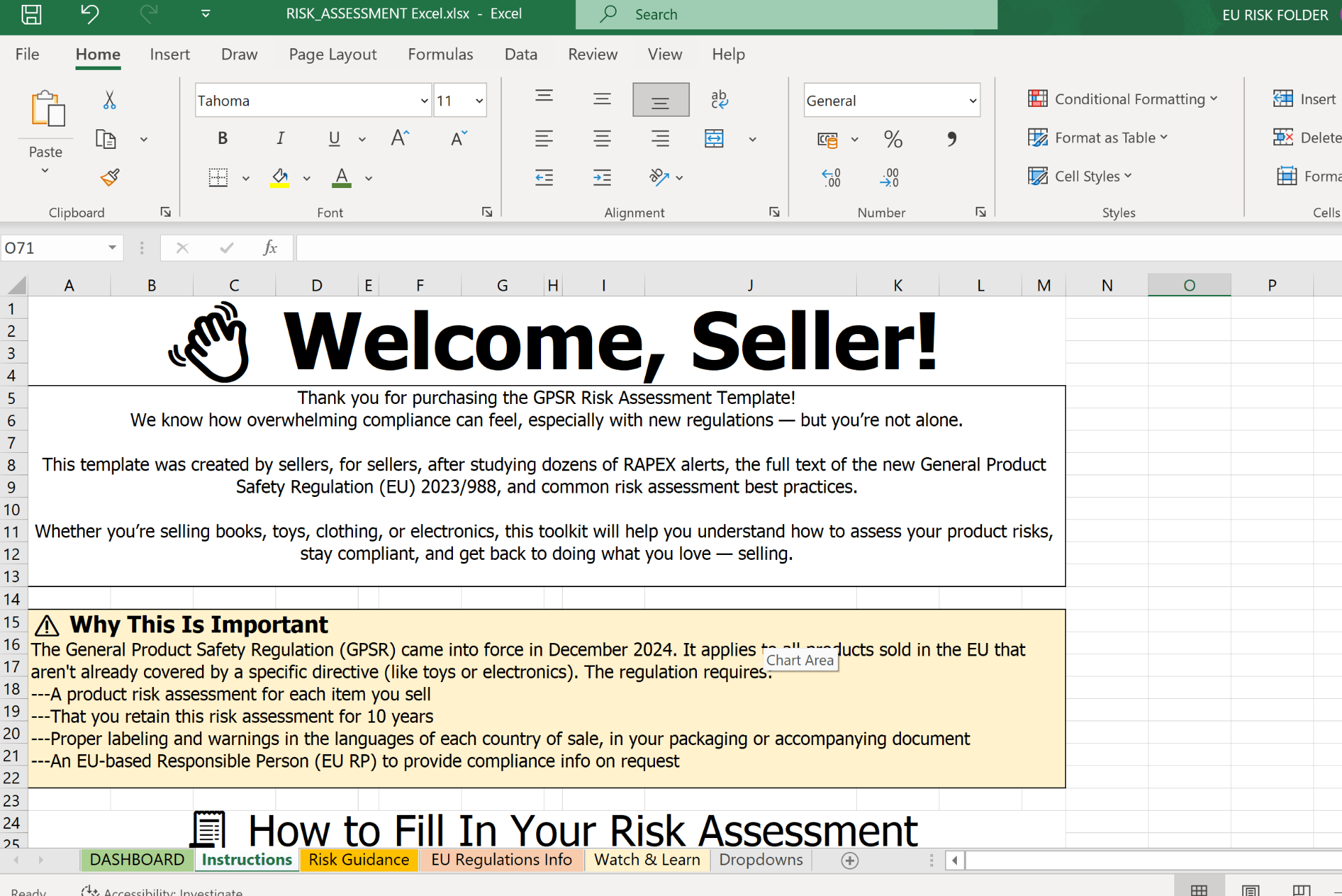Switch to the Formulas ribbon tab

(440, 54)
